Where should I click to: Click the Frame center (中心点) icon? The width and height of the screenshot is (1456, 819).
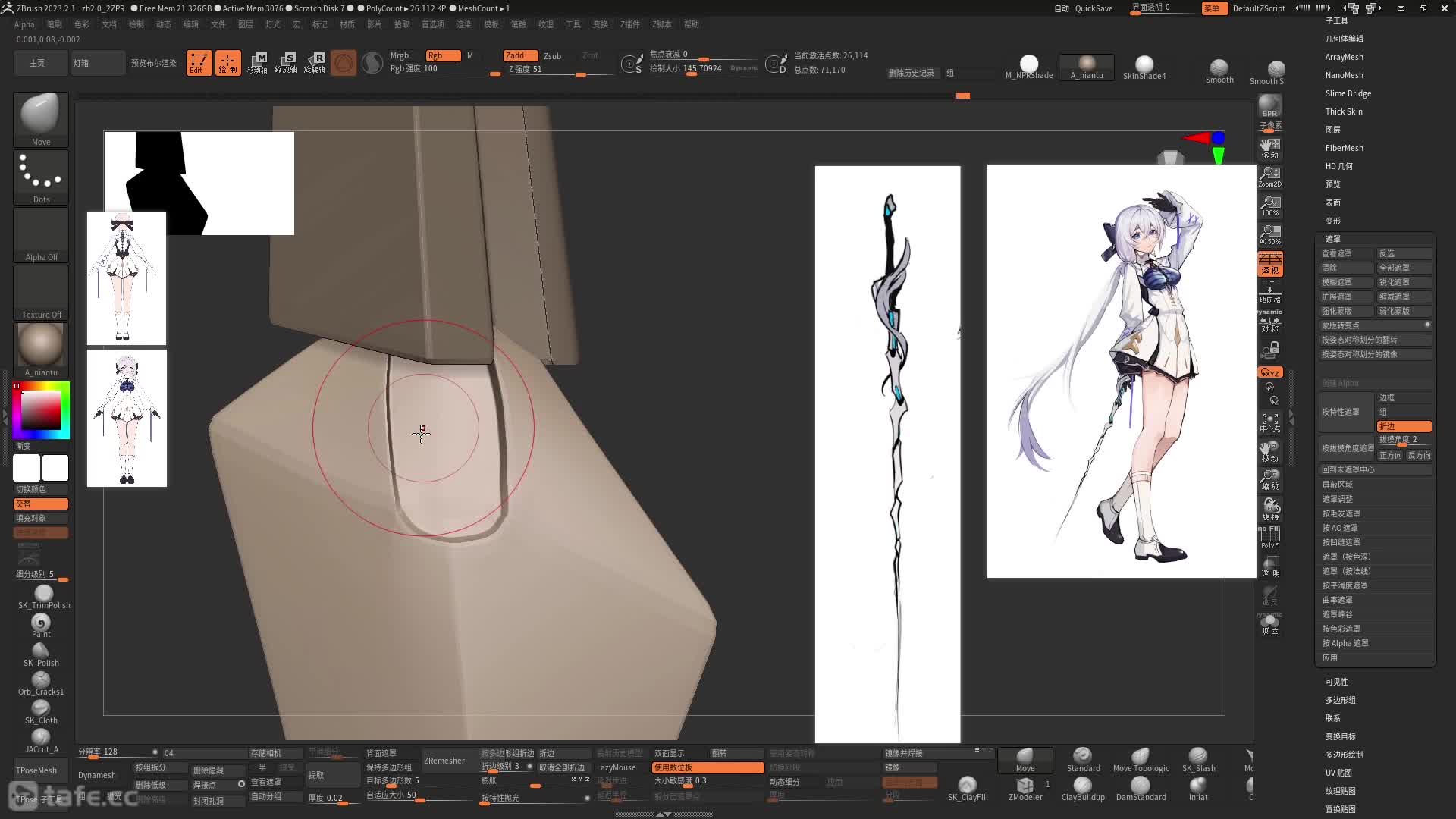point(1269,422)
